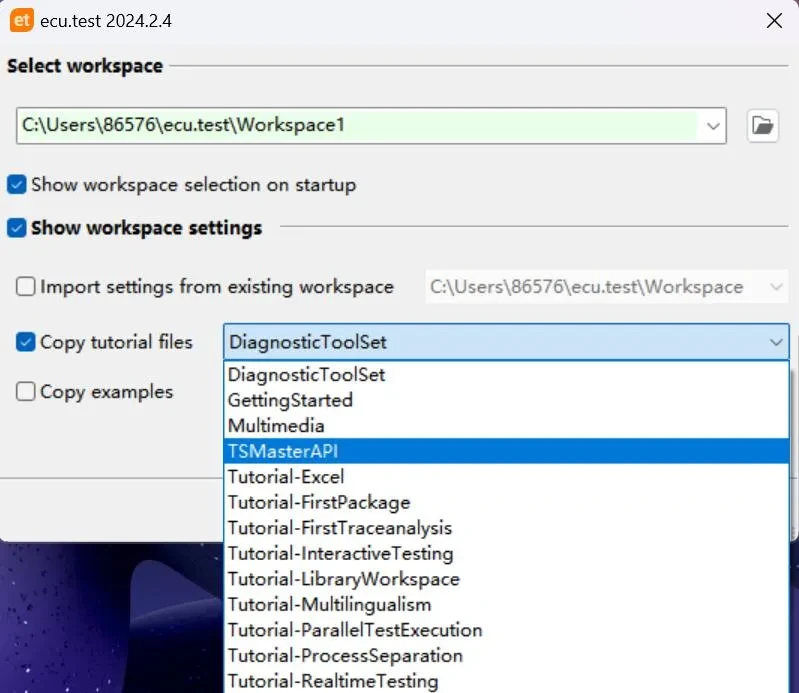799x693 pixels.
Task: Uncheck Show workspace settings checkbox
Action: click(17, 228)
